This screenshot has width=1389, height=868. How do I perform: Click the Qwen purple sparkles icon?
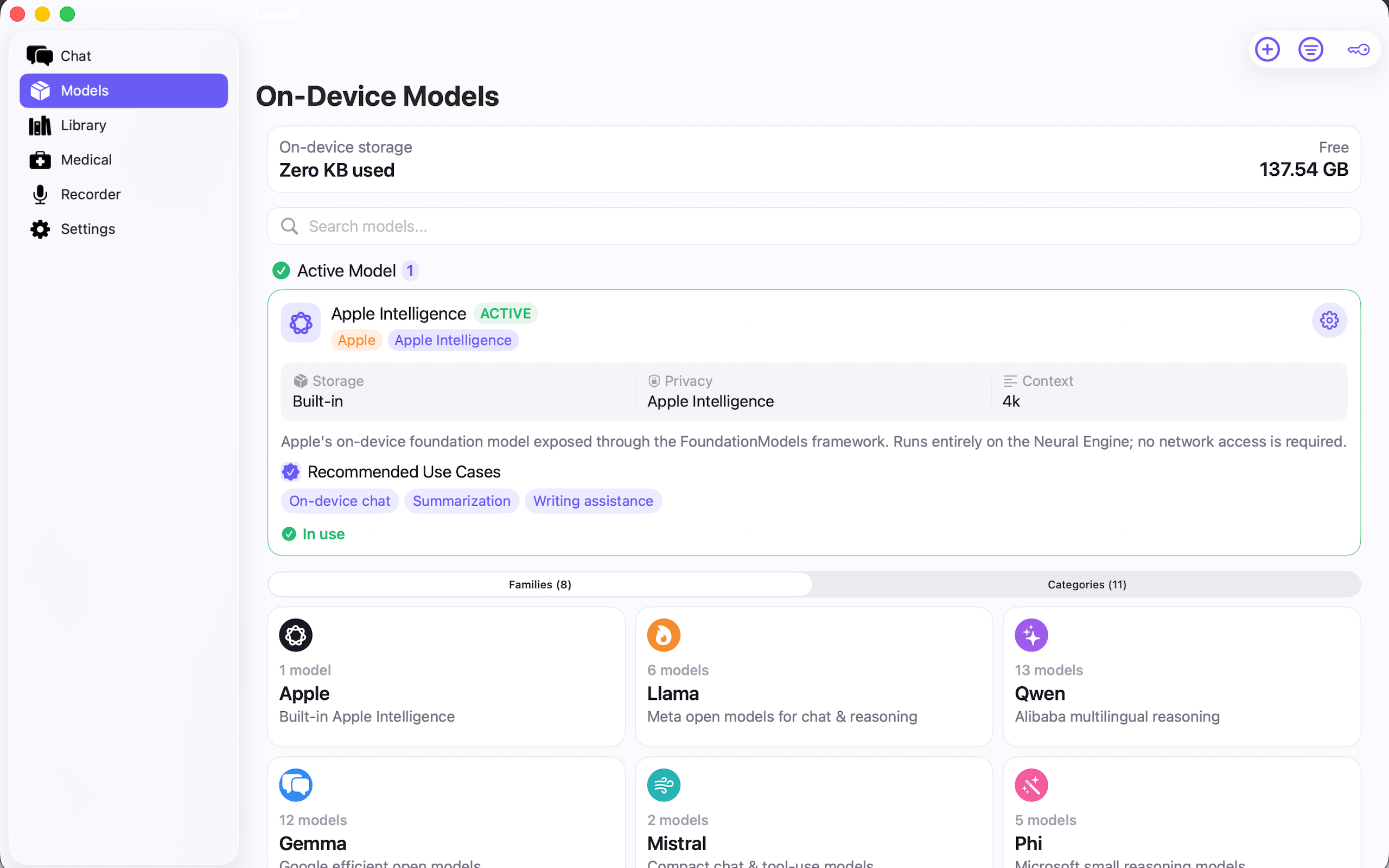[1031, 635]
